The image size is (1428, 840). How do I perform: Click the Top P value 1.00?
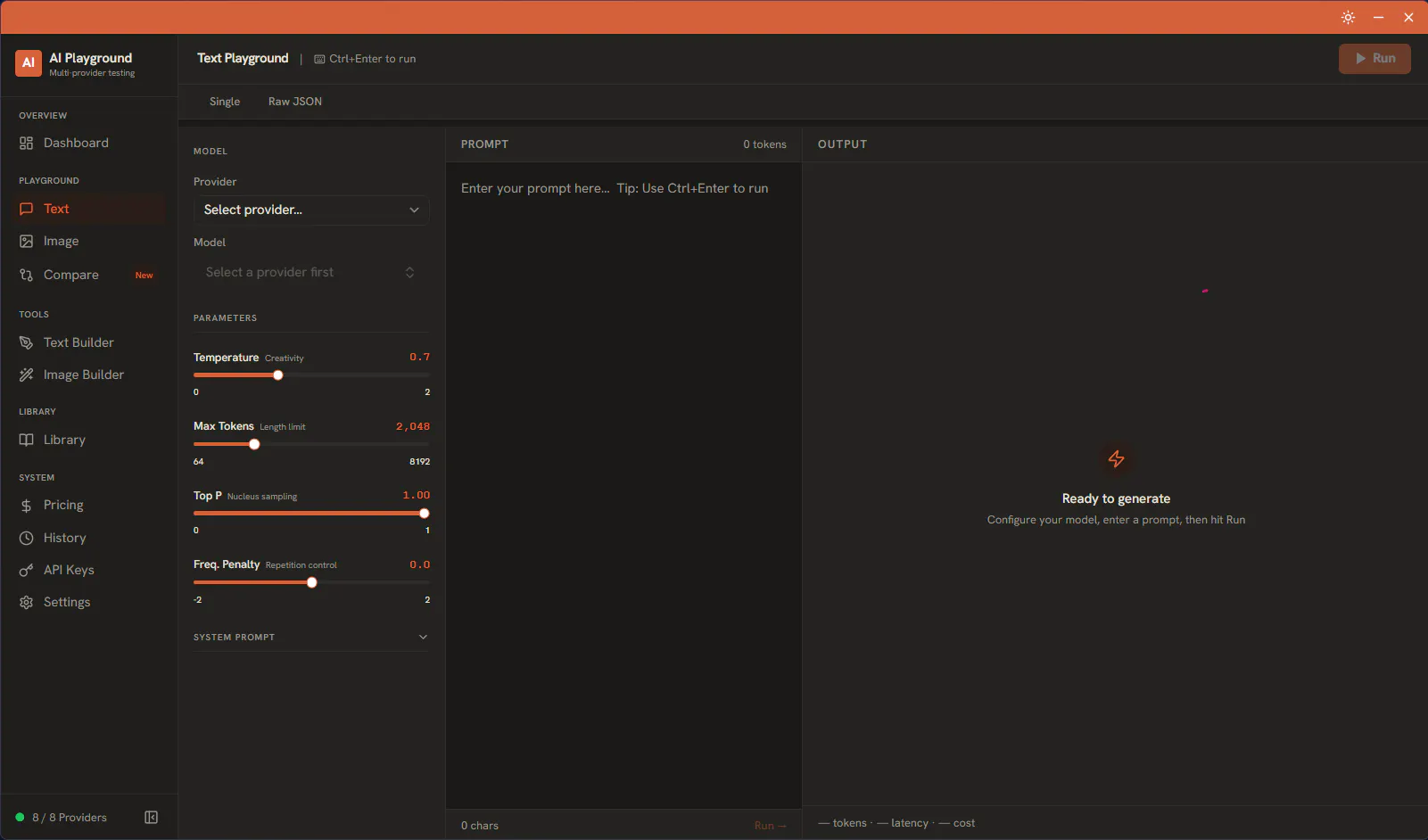pyautogui.click(x=417, y=495)
